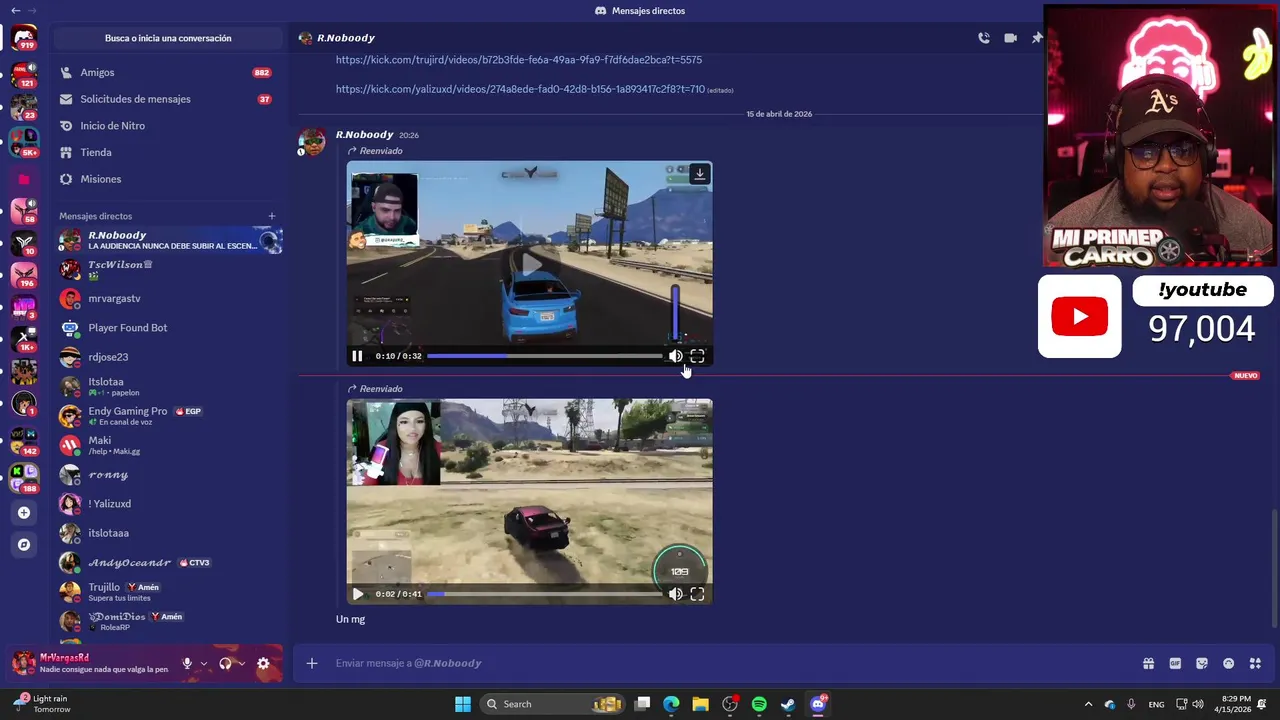This screenshot has width=1280, height=720.
Task: Open Inicio de Nitro
Action: [168, 126]
